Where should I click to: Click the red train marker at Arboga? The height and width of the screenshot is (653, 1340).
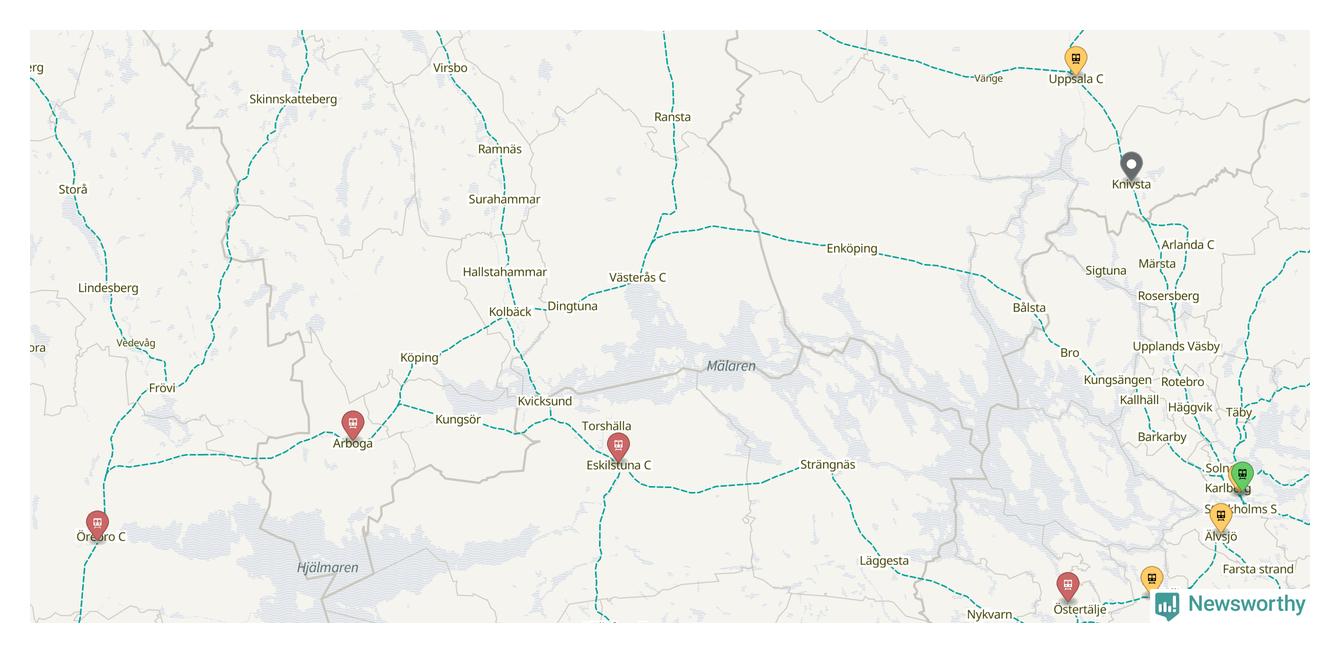point(352,425)
